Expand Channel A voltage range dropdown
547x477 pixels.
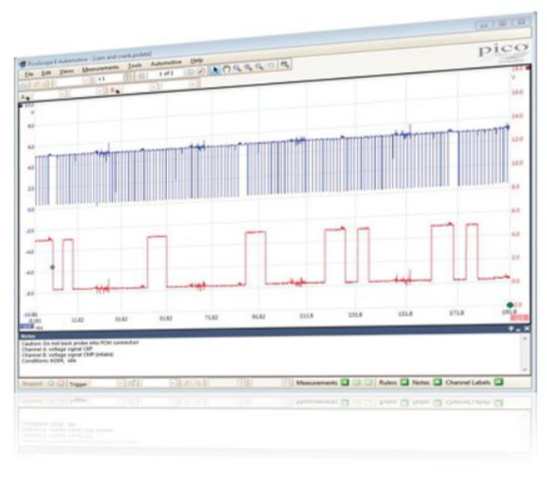62,94
